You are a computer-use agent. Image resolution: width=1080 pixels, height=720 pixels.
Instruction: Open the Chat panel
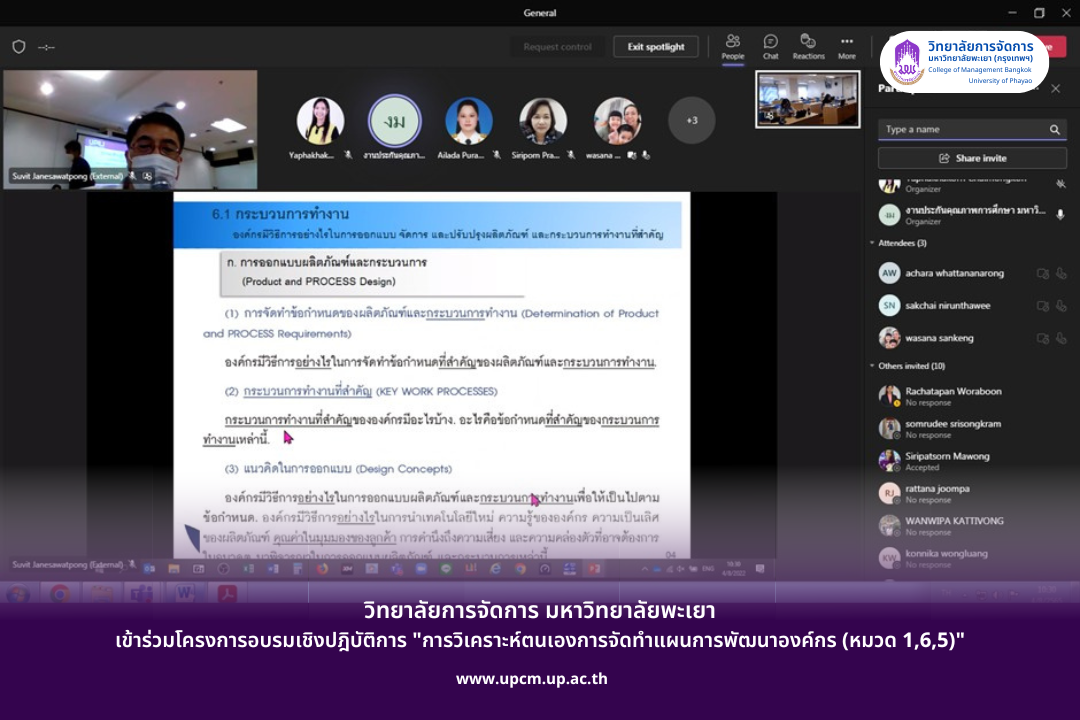[771, 47]
